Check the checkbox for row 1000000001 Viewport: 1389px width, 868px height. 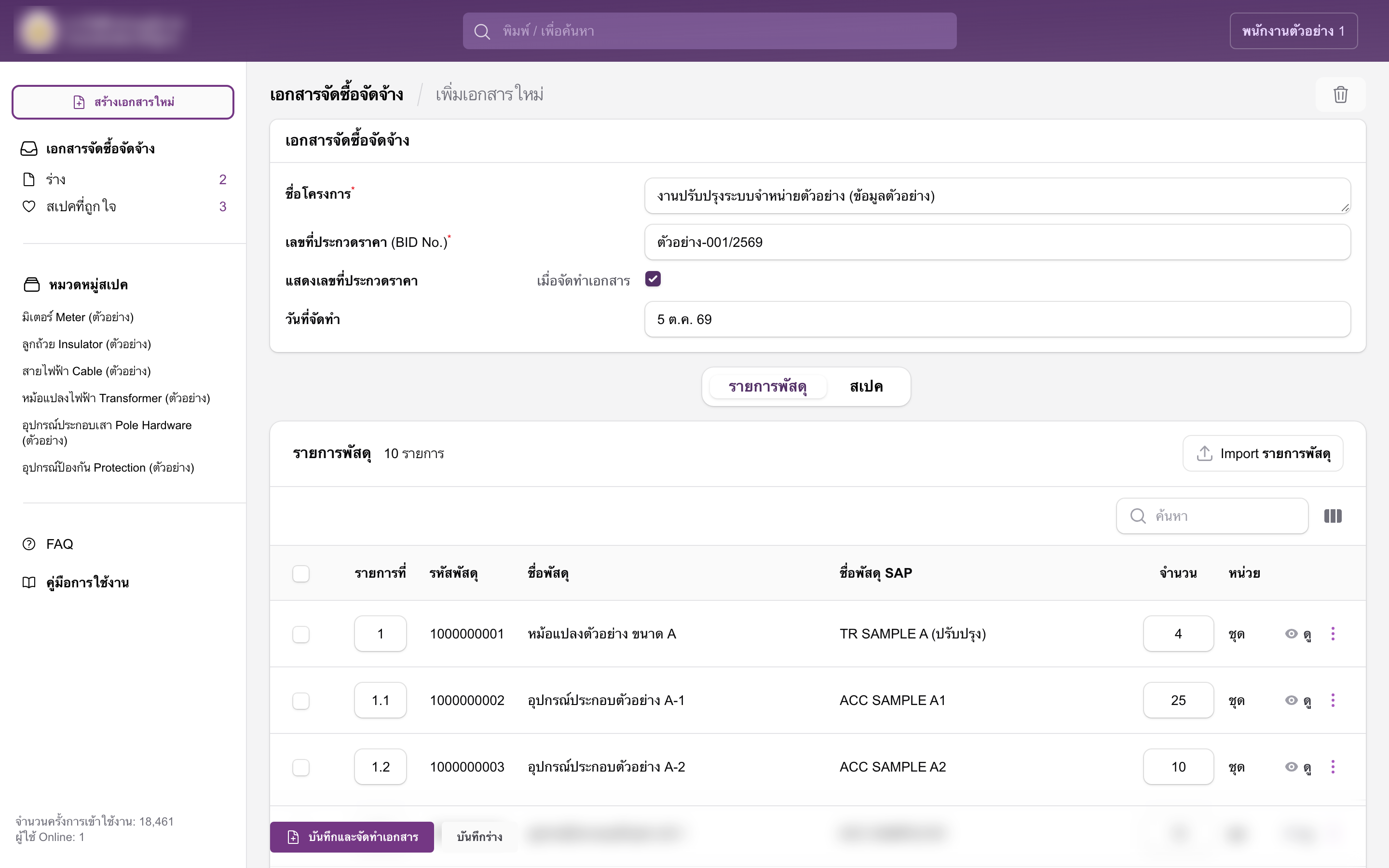(301, 634)
